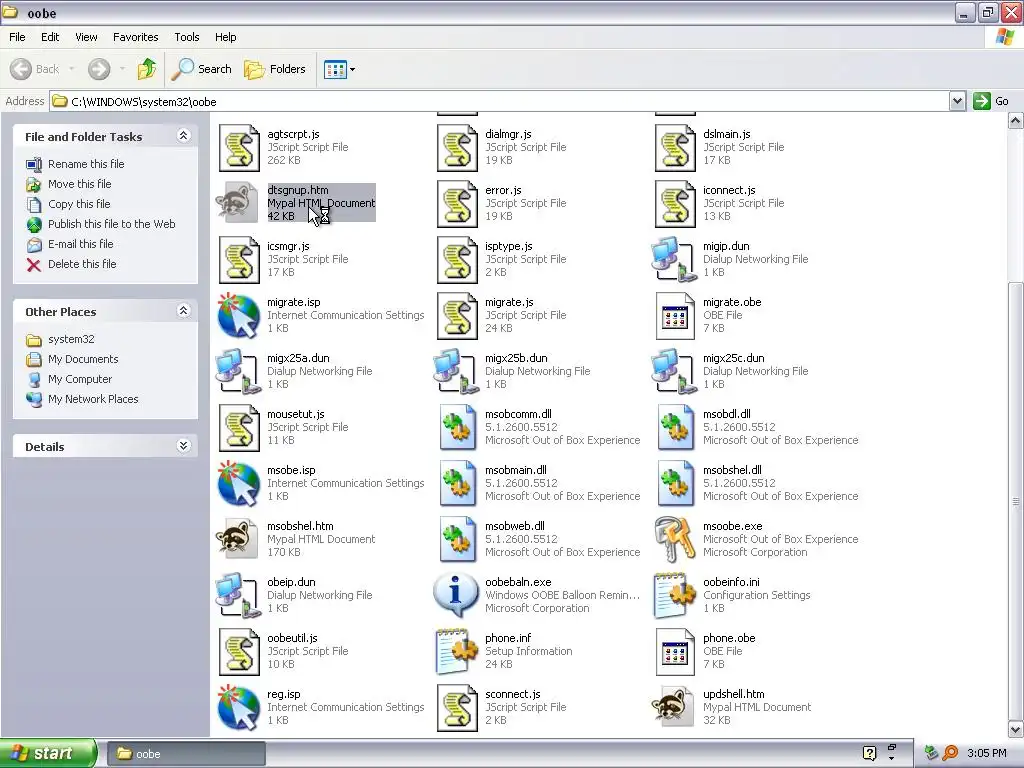Click the scrollbar up arrow
This screenshot has width=1024, height=768.
coord(1015,121)
